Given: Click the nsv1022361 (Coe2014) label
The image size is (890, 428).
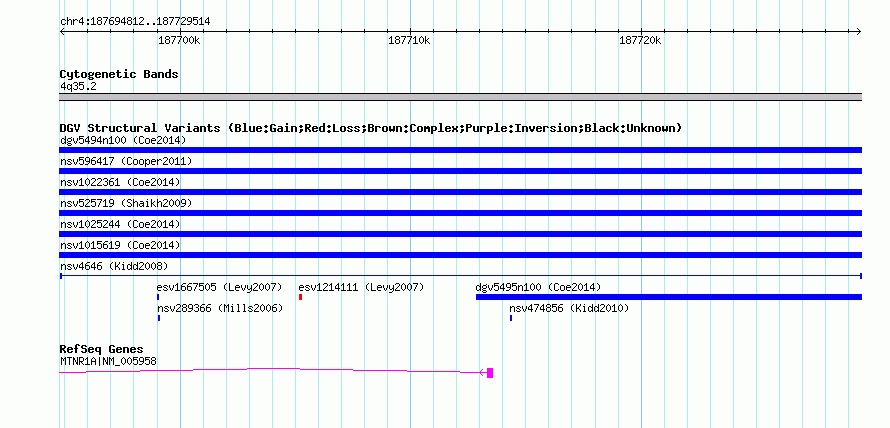Looking at the screenshot, I should (x=120, y=182).
